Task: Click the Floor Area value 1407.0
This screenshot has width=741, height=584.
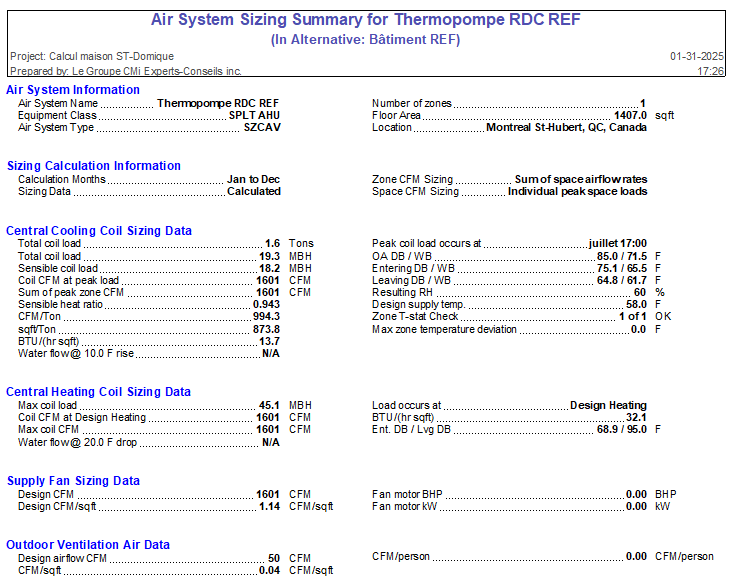Action: 630,116
